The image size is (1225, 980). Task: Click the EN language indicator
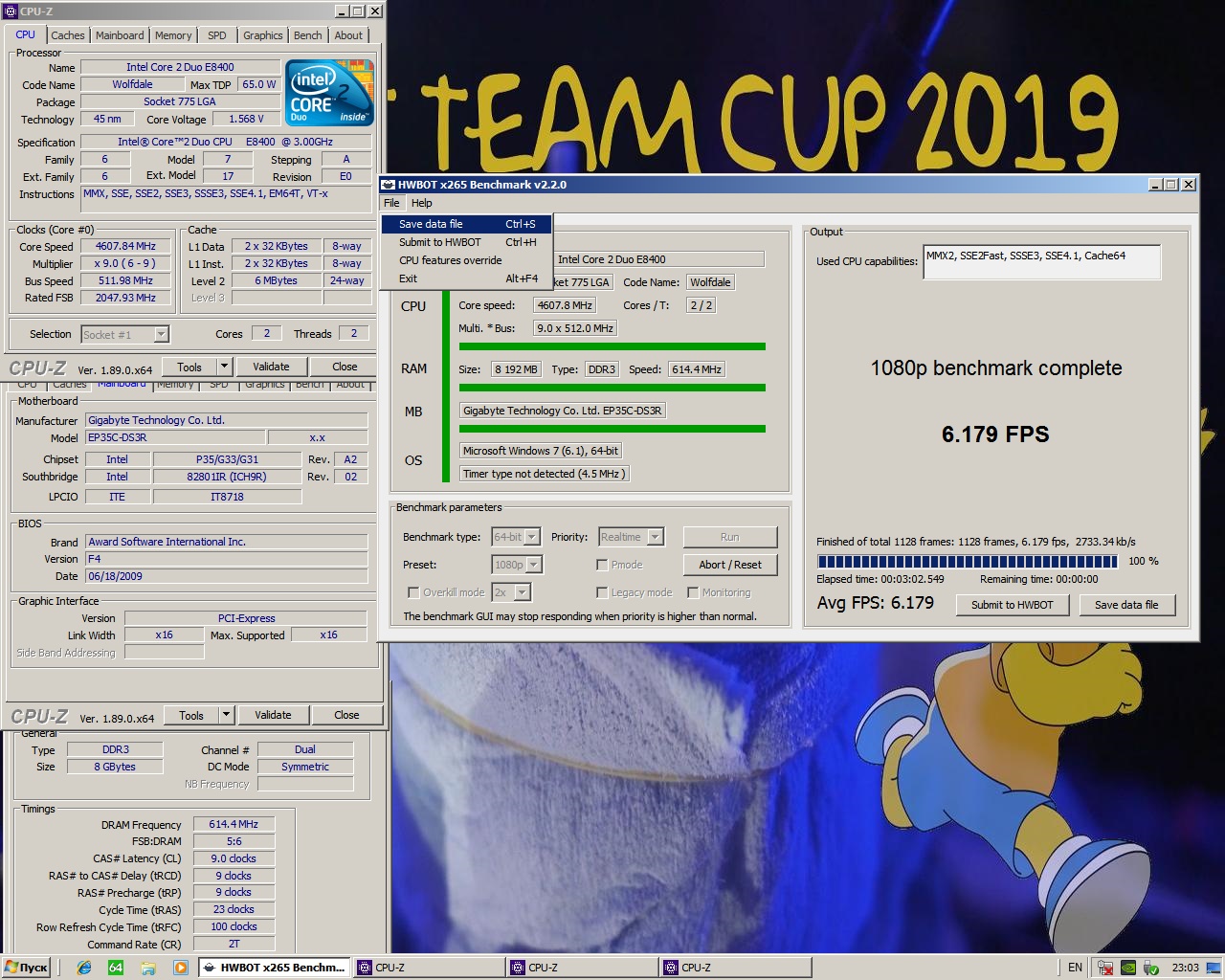pyautogui.click(x=1075, y=968)
